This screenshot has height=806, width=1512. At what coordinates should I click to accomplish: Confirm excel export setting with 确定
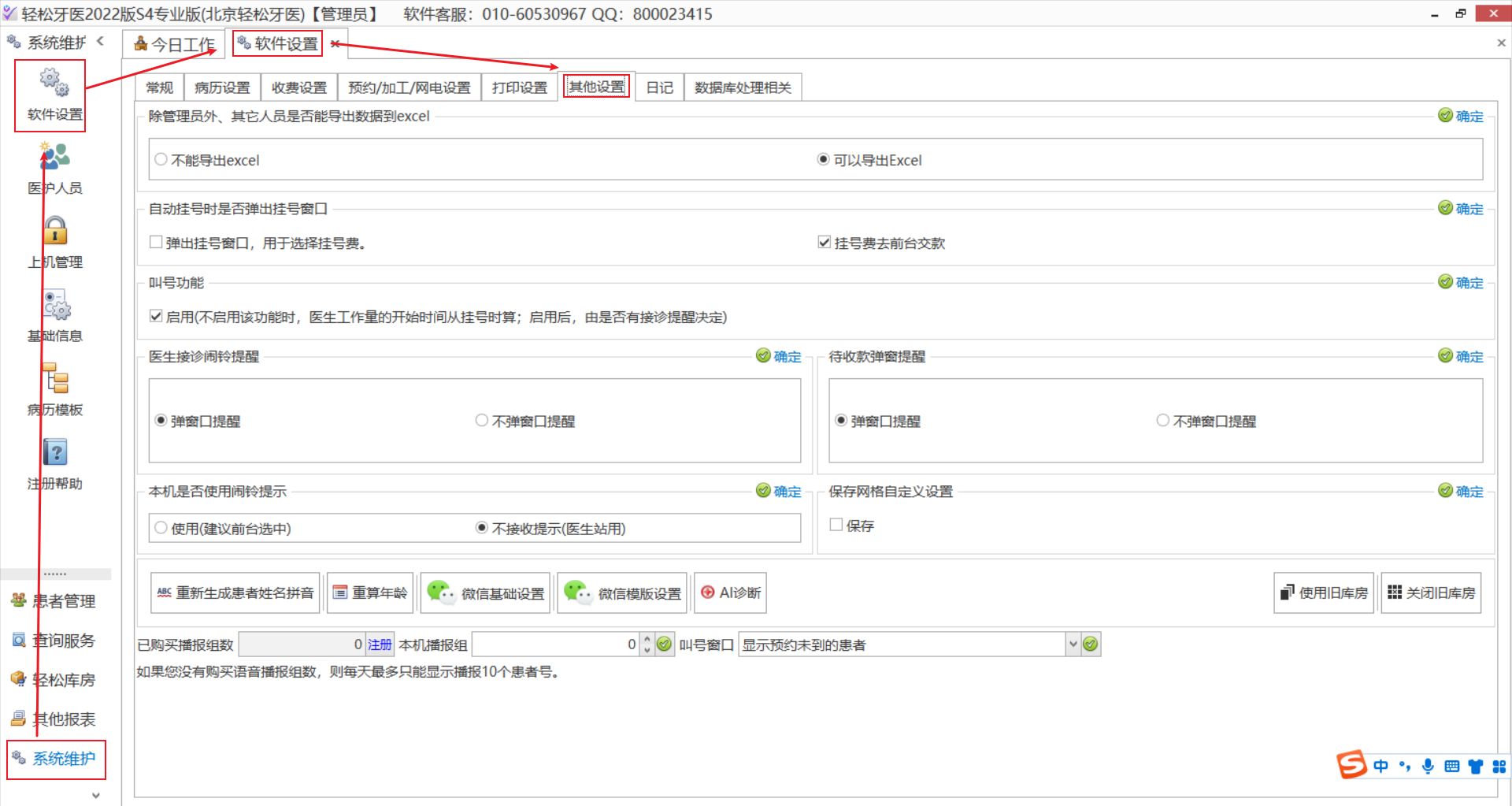1461,116
